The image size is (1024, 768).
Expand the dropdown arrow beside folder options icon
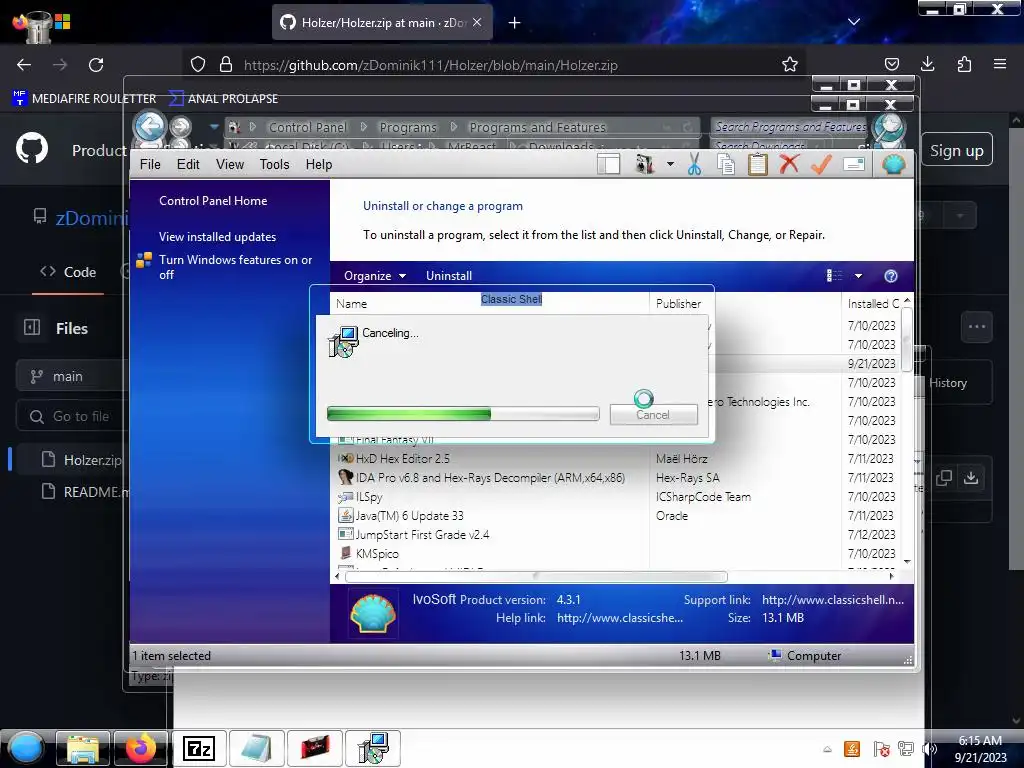tap(670, 165)
